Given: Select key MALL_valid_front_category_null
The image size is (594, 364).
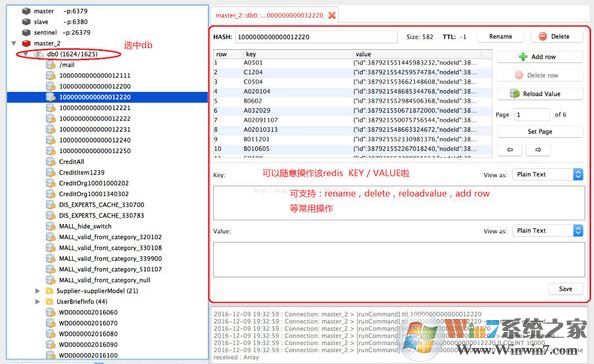Looking at the screenshot, I should point(105,280).
